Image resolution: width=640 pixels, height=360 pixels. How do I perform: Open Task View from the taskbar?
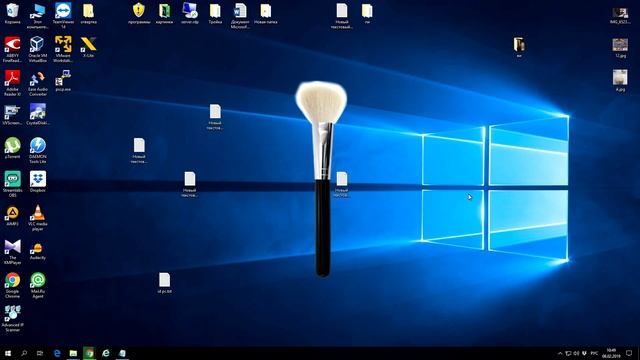40,353
